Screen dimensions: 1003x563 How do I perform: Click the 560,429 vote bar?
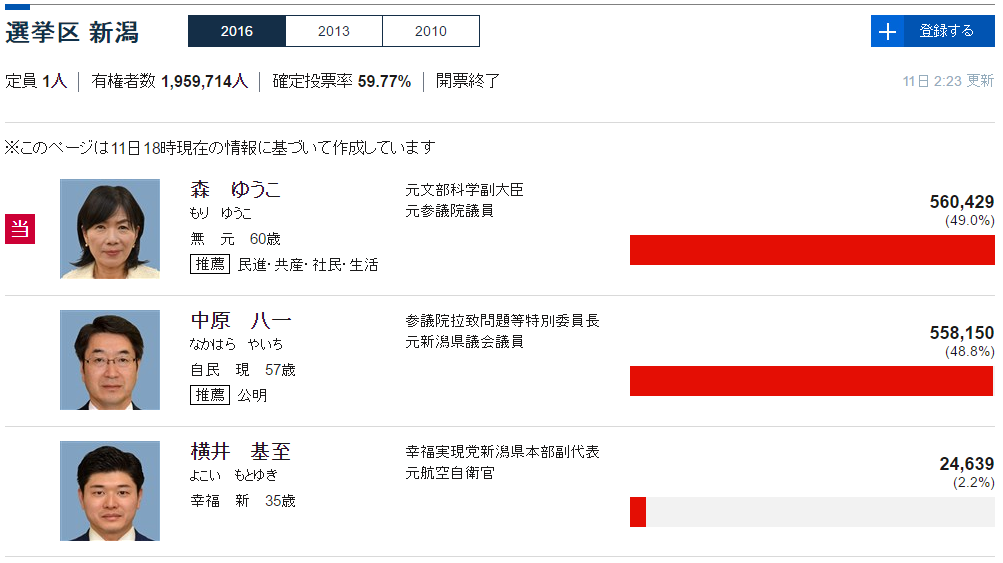812,250
